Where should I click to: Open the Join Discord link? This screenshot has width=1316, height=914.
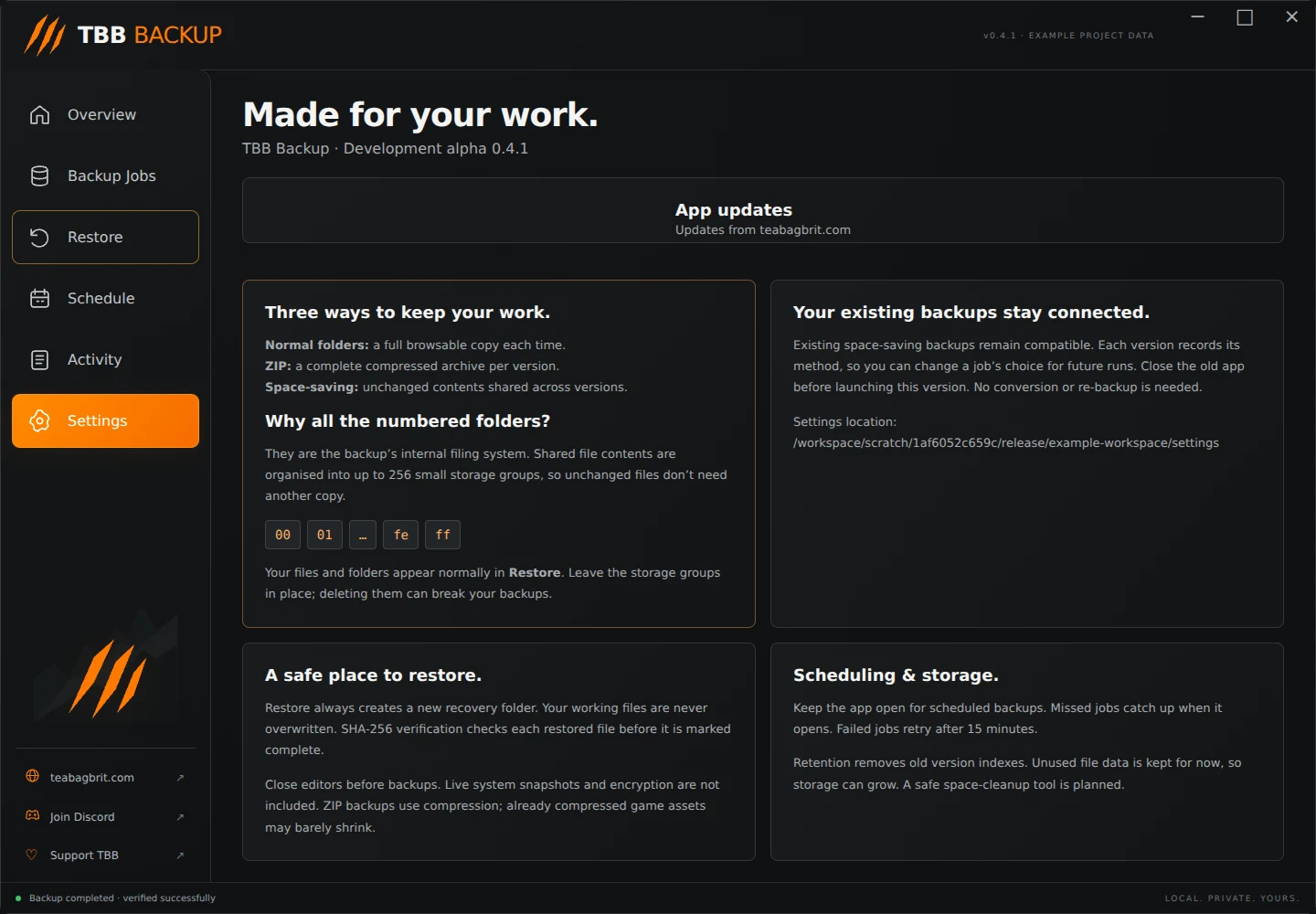coord(105,817)
